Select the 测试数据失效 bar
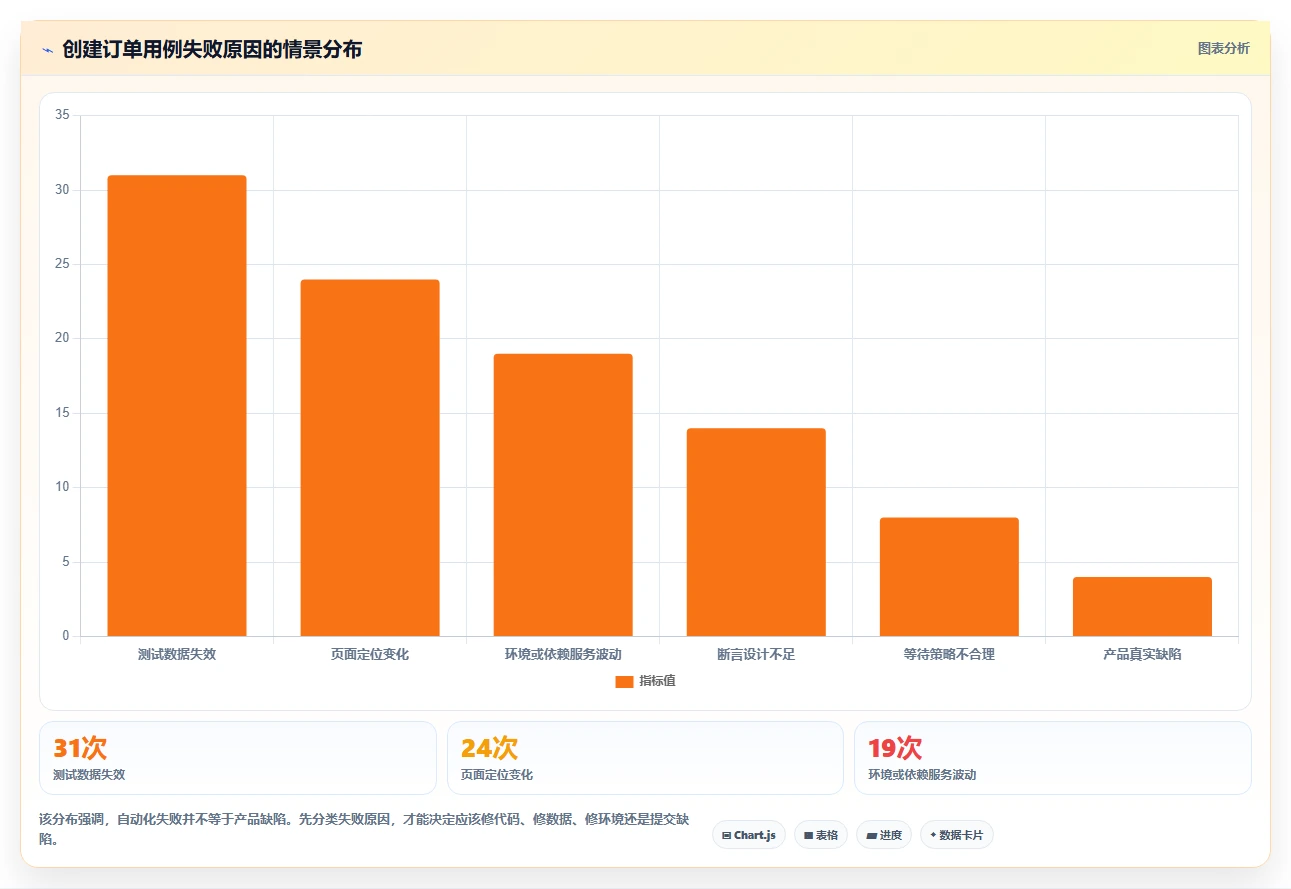 (x=177, y=405)
